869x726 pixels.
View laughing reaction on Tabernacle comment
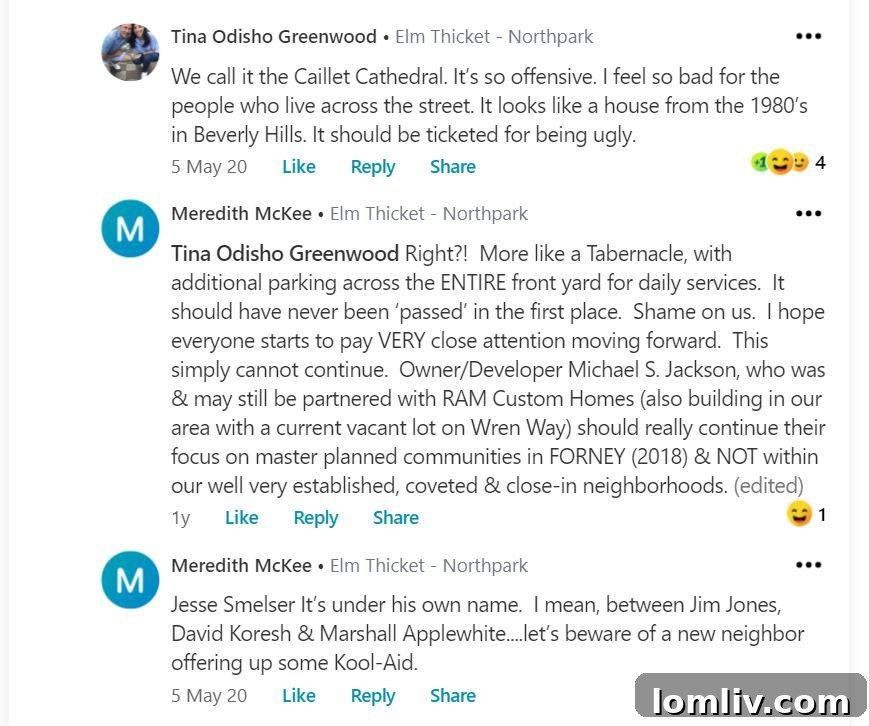[x=806, y=515]
